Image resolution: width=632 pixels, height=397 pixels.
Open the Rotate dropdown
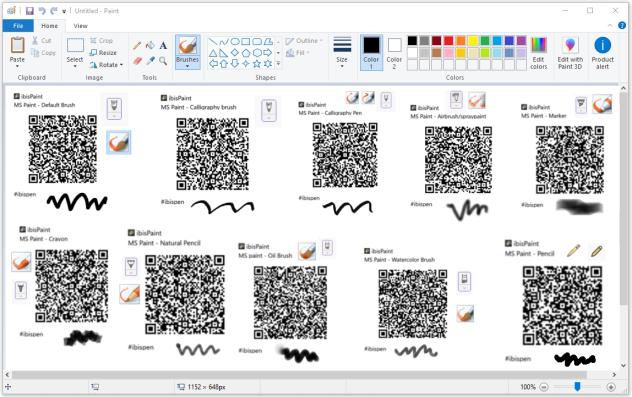(106, 65)
